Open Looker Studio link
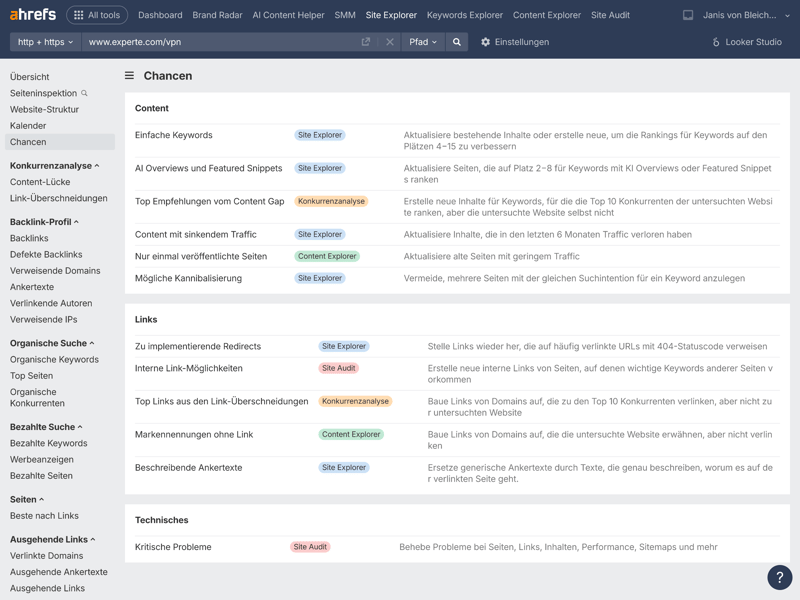Screen dimensions: 800x600 click(747, 42)
